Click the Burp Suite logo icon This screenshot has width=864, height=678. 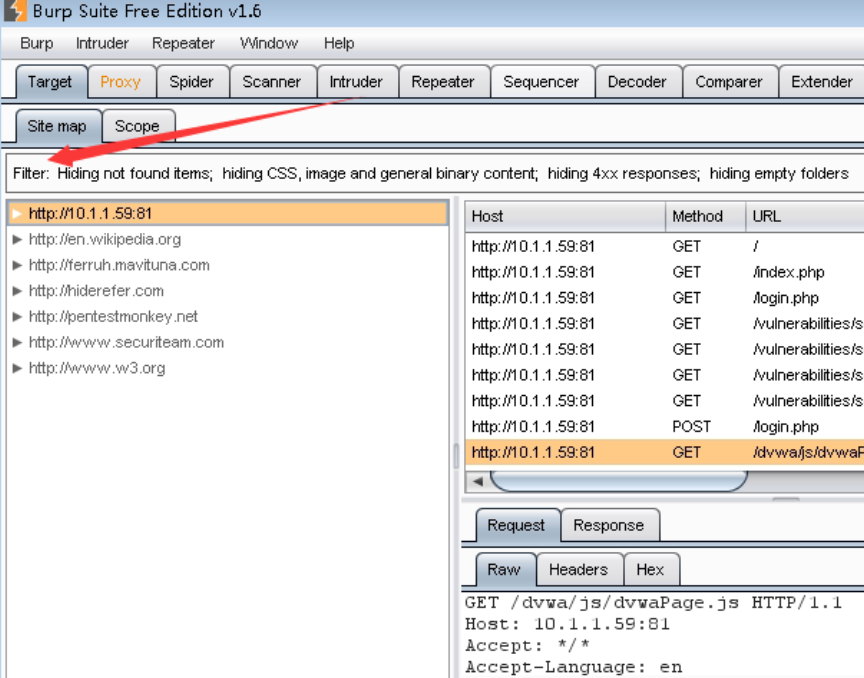click(x=14, y=11)
